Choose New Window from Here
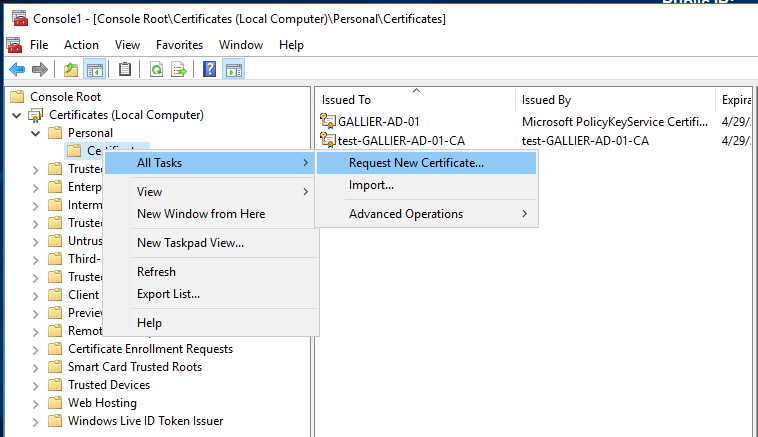 209,214
